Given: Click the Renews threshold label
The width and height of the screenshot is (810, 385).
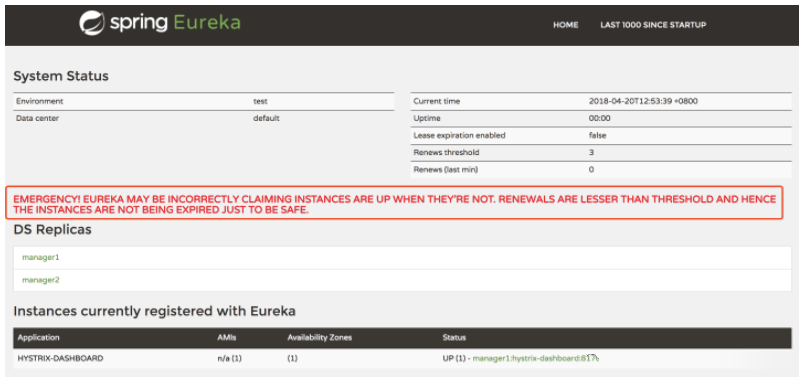Looking at the screenshot, I should point(446,152).
